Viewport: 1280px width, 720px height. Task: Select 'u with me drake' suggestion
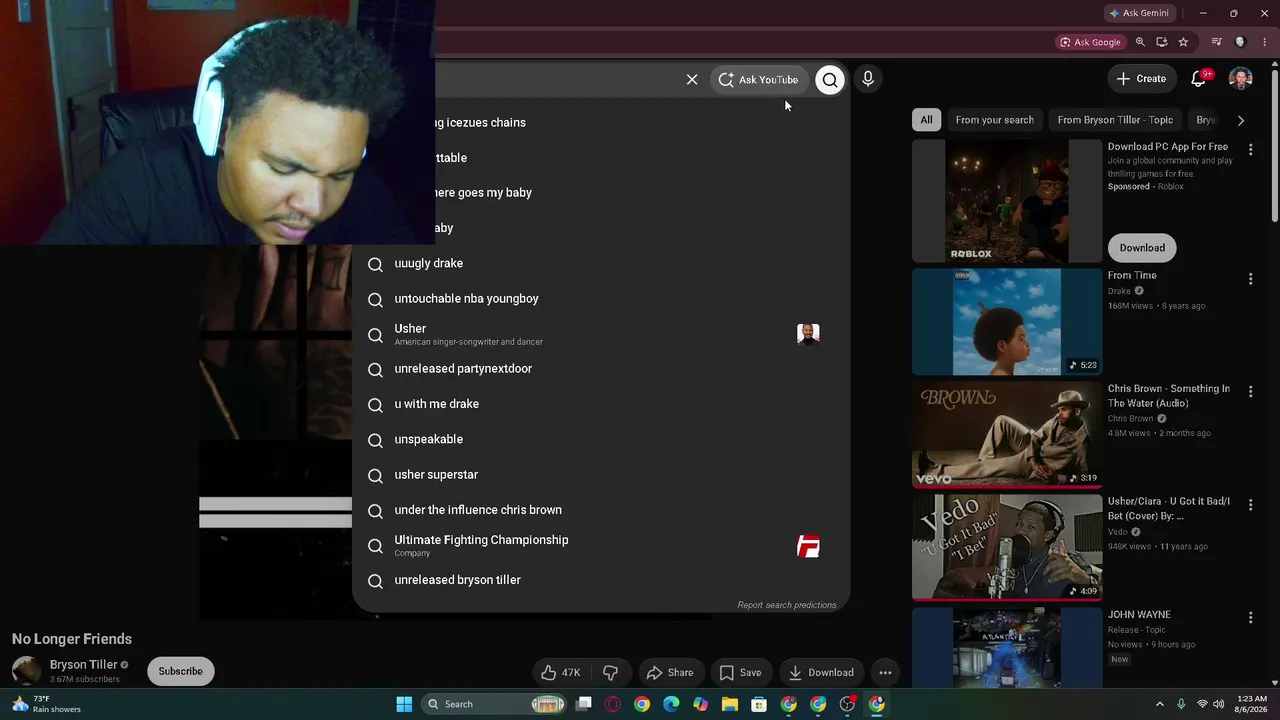[601, 404]
